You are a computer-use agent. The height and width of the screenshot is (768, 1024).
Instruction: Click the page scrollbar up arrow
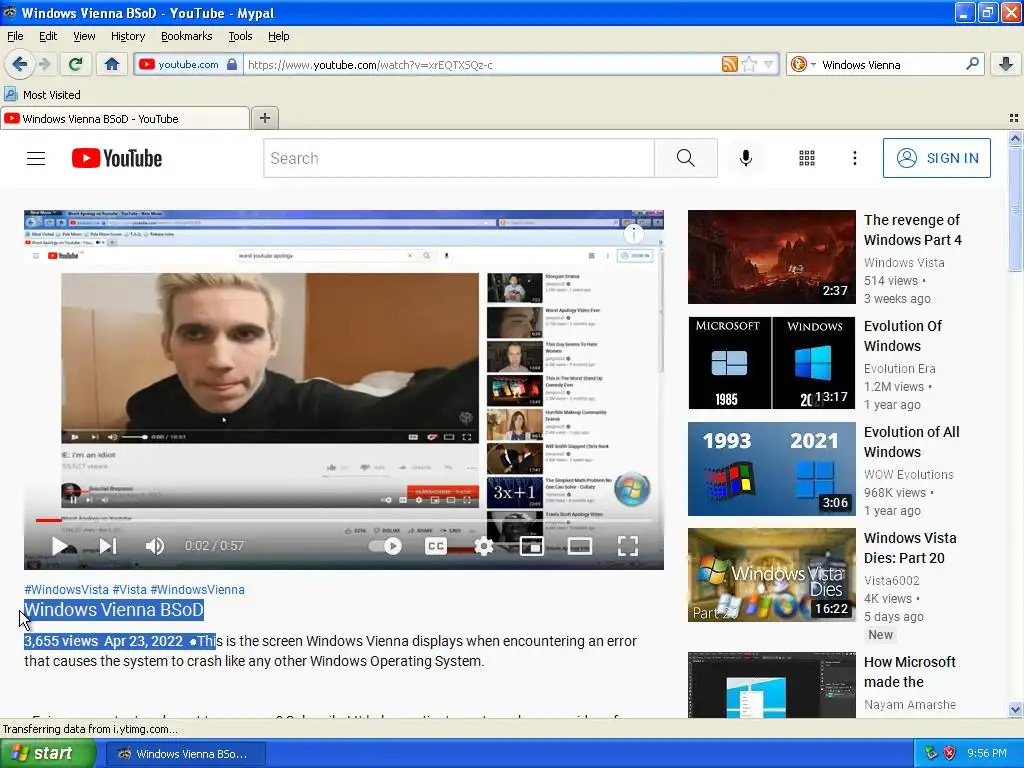pos(1015,138)
